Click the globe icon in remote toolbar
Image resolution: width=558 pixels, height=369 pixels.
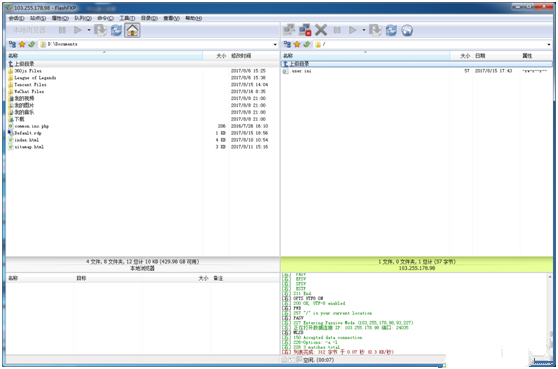(x=407, y=30)
